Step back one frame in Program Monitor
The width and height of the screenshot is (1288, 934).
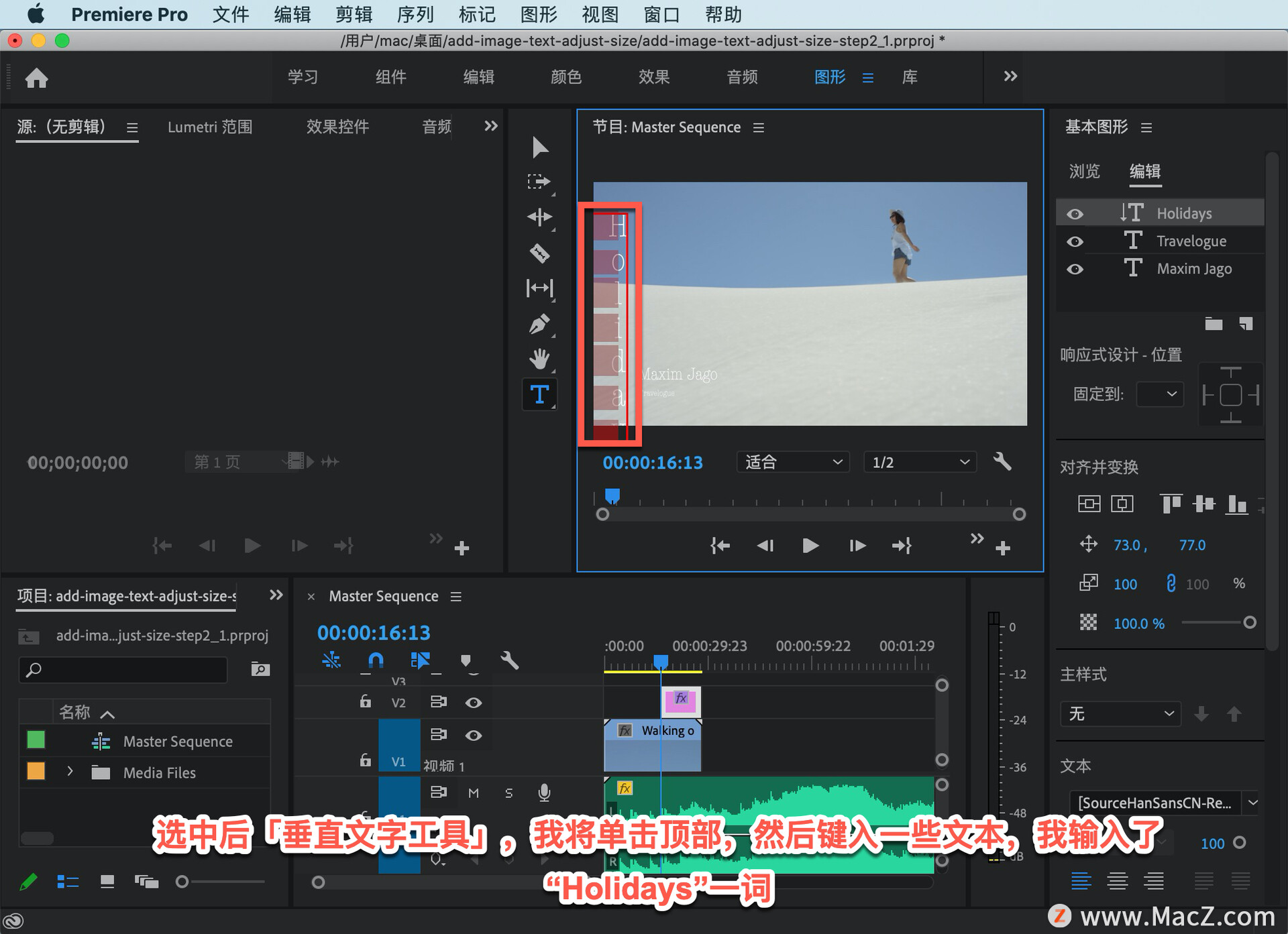(x=765, y=546)
